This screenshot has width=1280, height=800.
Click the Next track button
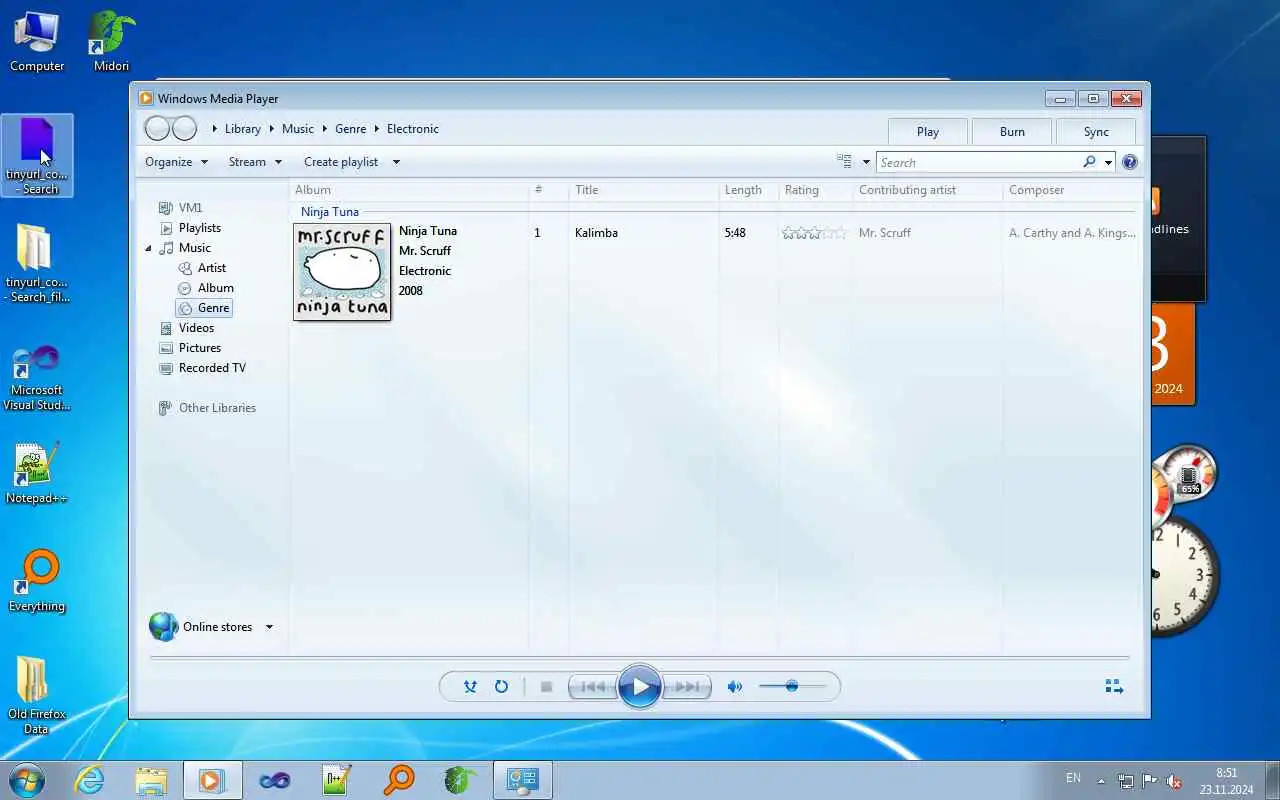click(687, 687)
